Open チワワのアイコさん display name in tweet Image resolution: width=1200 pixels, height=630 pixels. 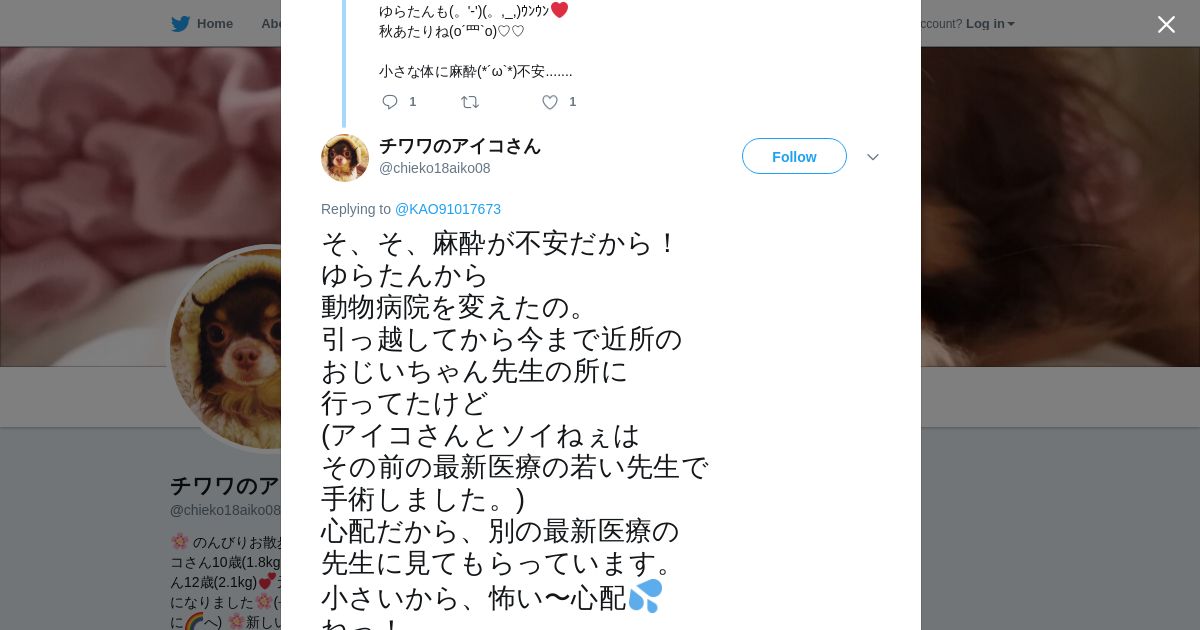tap(460, 146)
